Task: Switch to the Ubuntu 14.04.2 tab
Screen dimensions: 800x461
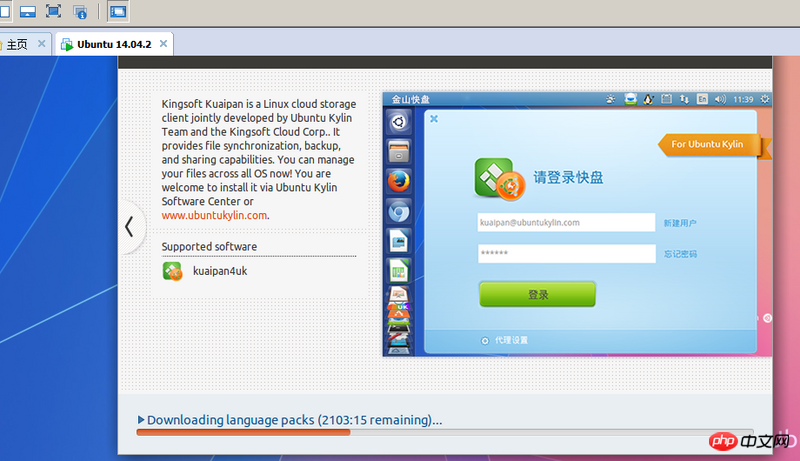Action: pyautogui.click(x=113, y=44)
